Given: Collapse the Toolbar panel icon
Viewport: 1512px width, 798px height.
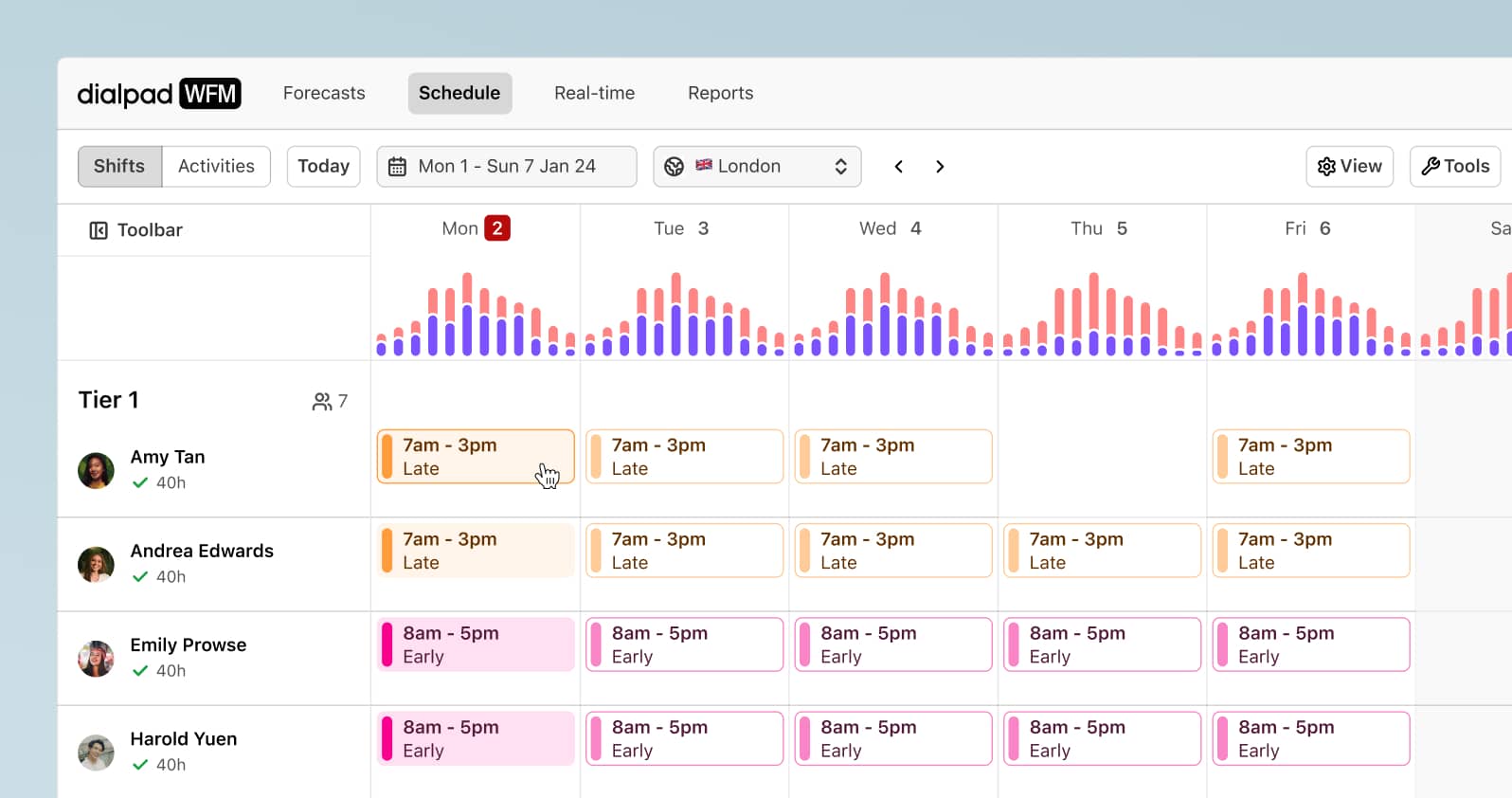Looking at the screenshot, I should (x=99, y=230).
